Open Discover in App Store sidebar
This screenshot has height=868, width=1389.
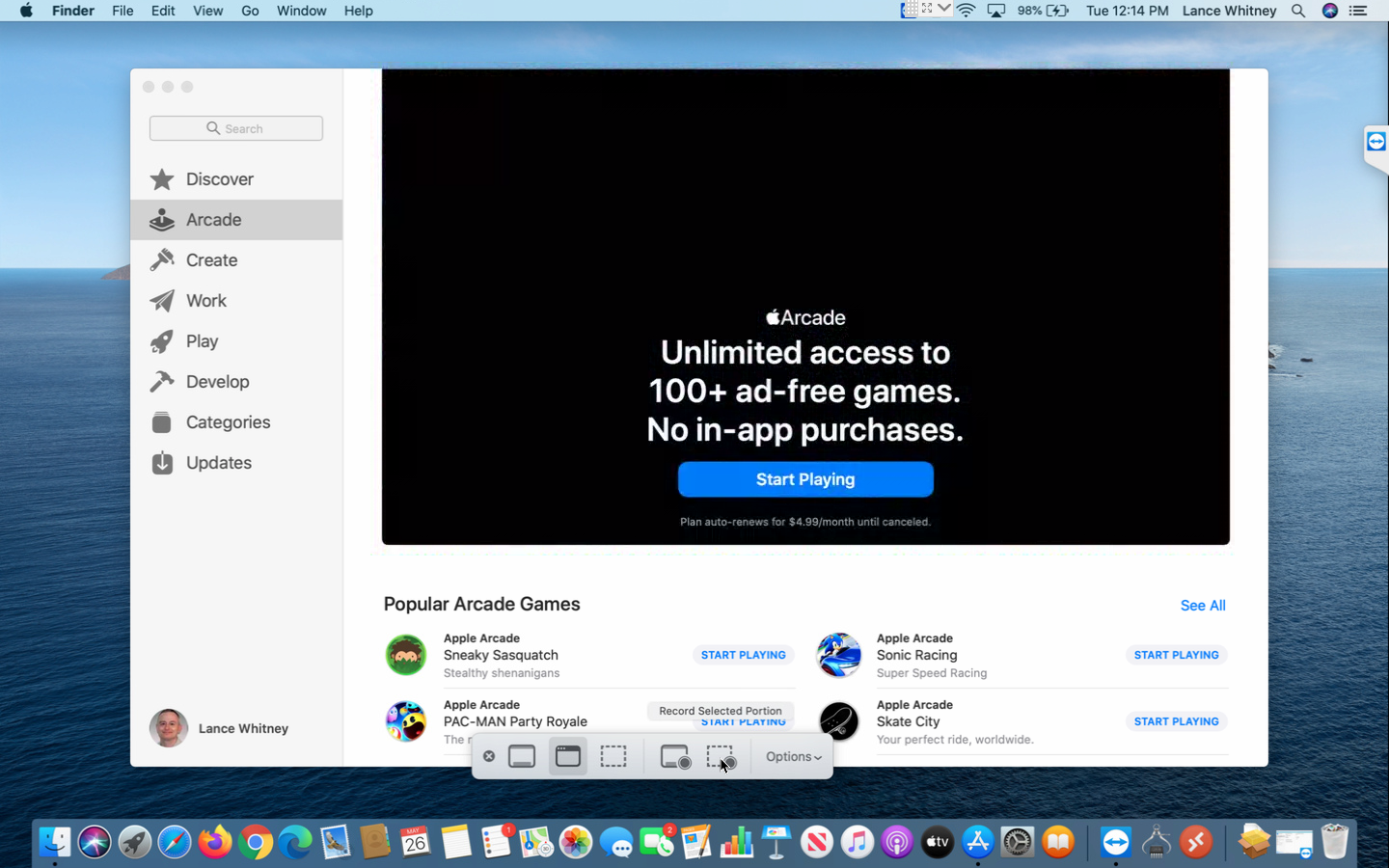click(x=236, y=179)
